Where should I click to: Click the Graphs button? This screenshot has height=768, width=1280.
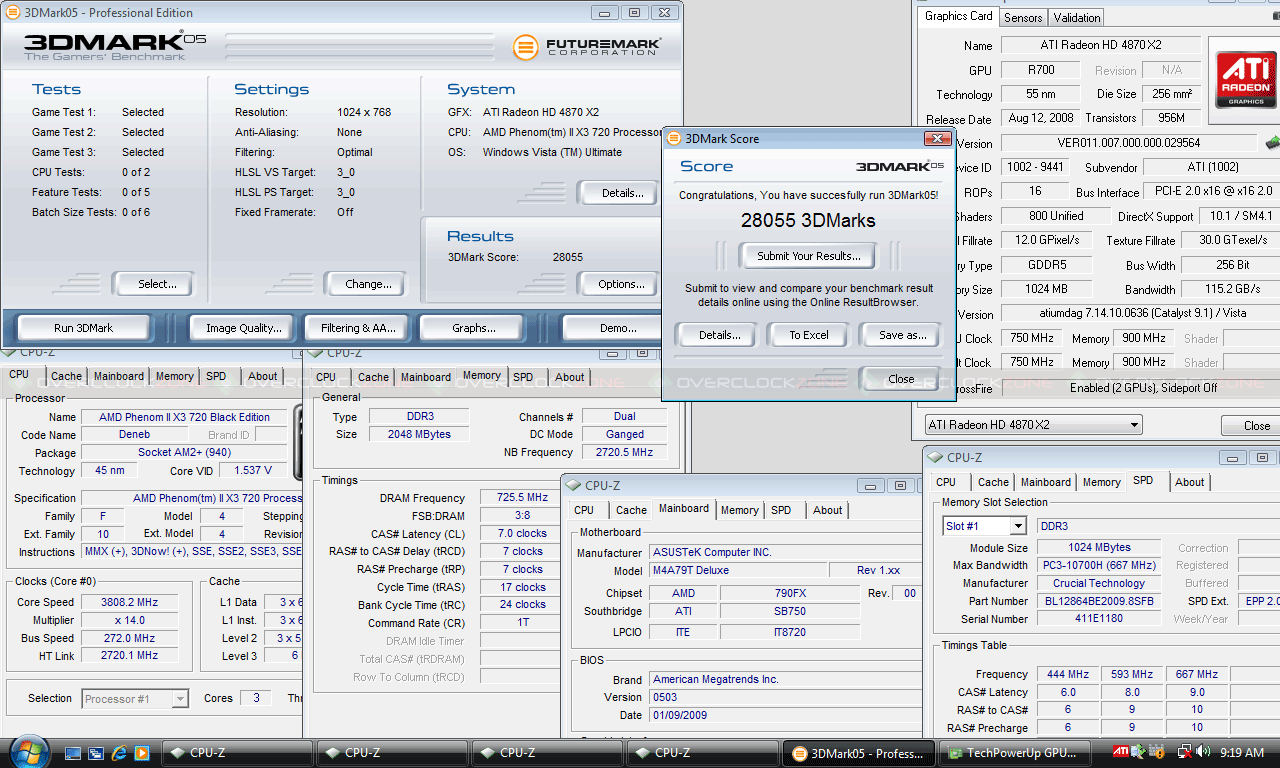(473, 328)
